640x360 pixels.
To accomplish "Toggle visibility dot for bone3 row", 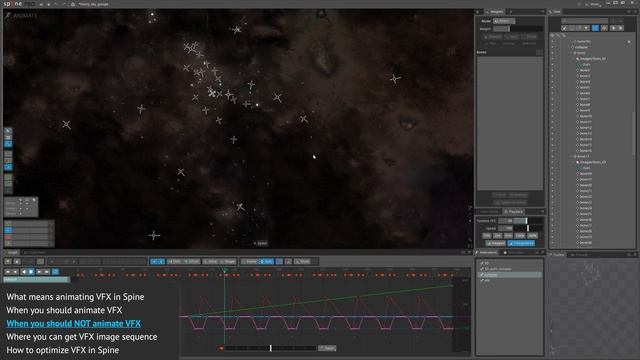I will click(x=553, y=76).
